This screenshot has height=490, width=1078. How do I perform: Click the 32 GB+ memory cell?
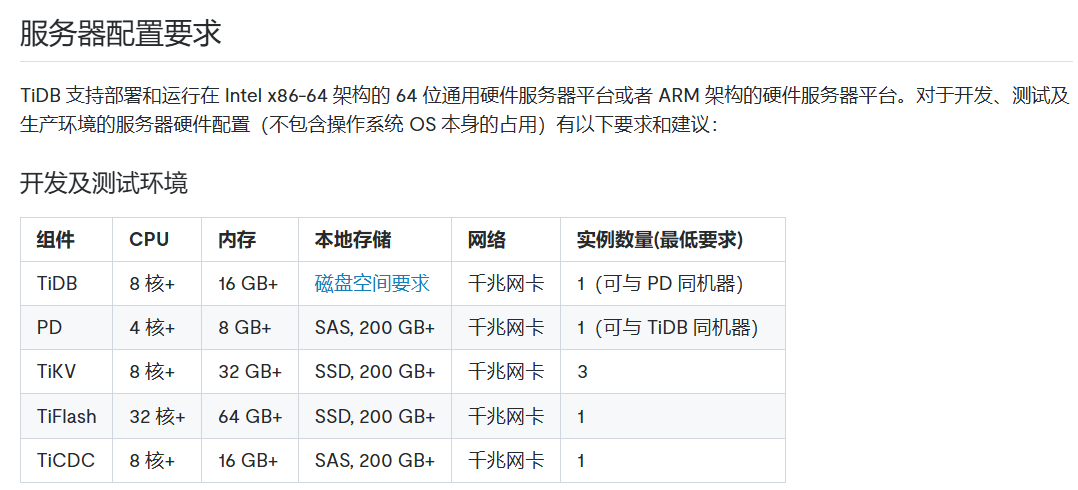pyautogui.click(x=248, y=372)
